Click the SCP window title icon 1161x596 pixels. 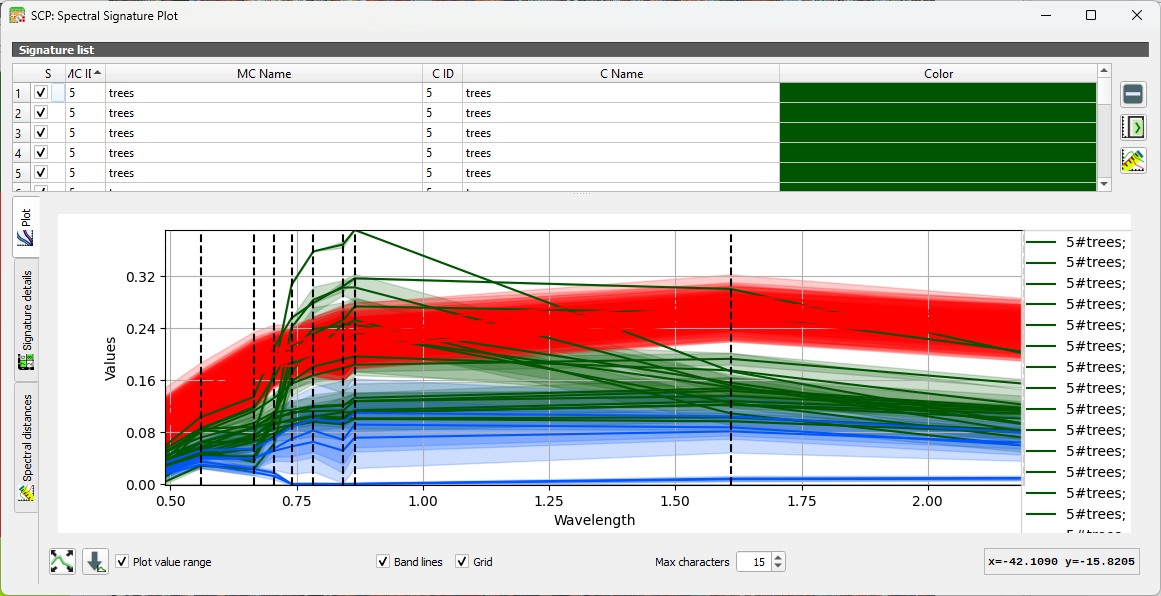click(17, 15)
